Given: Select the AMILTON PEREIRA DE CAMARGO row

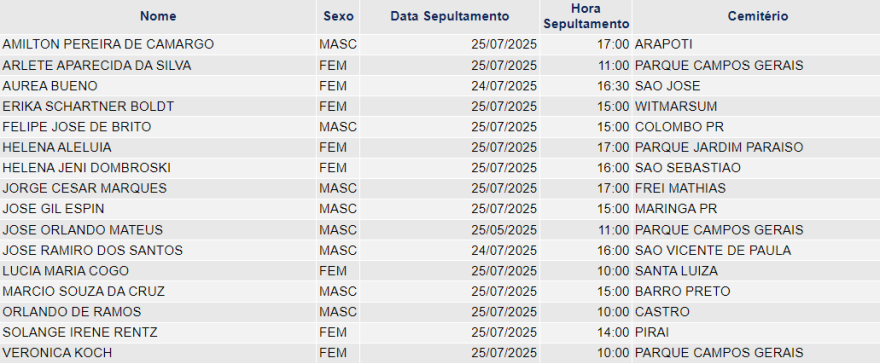Looking at the screenshot, I should tap(440, 44).
